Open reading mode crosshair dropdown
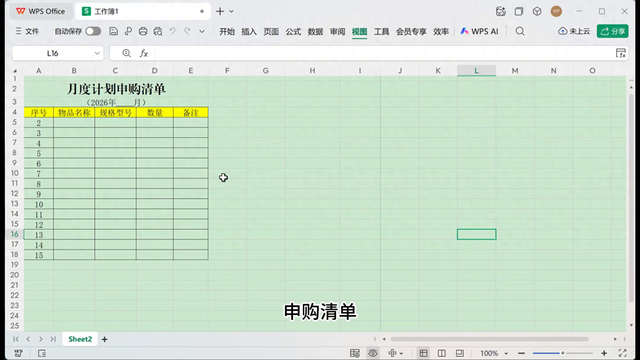 coord(396,353)
